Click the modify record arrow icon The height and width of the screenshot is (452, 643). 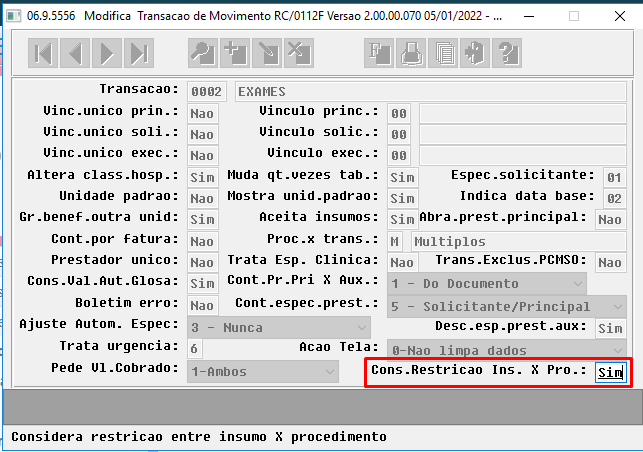267,53
